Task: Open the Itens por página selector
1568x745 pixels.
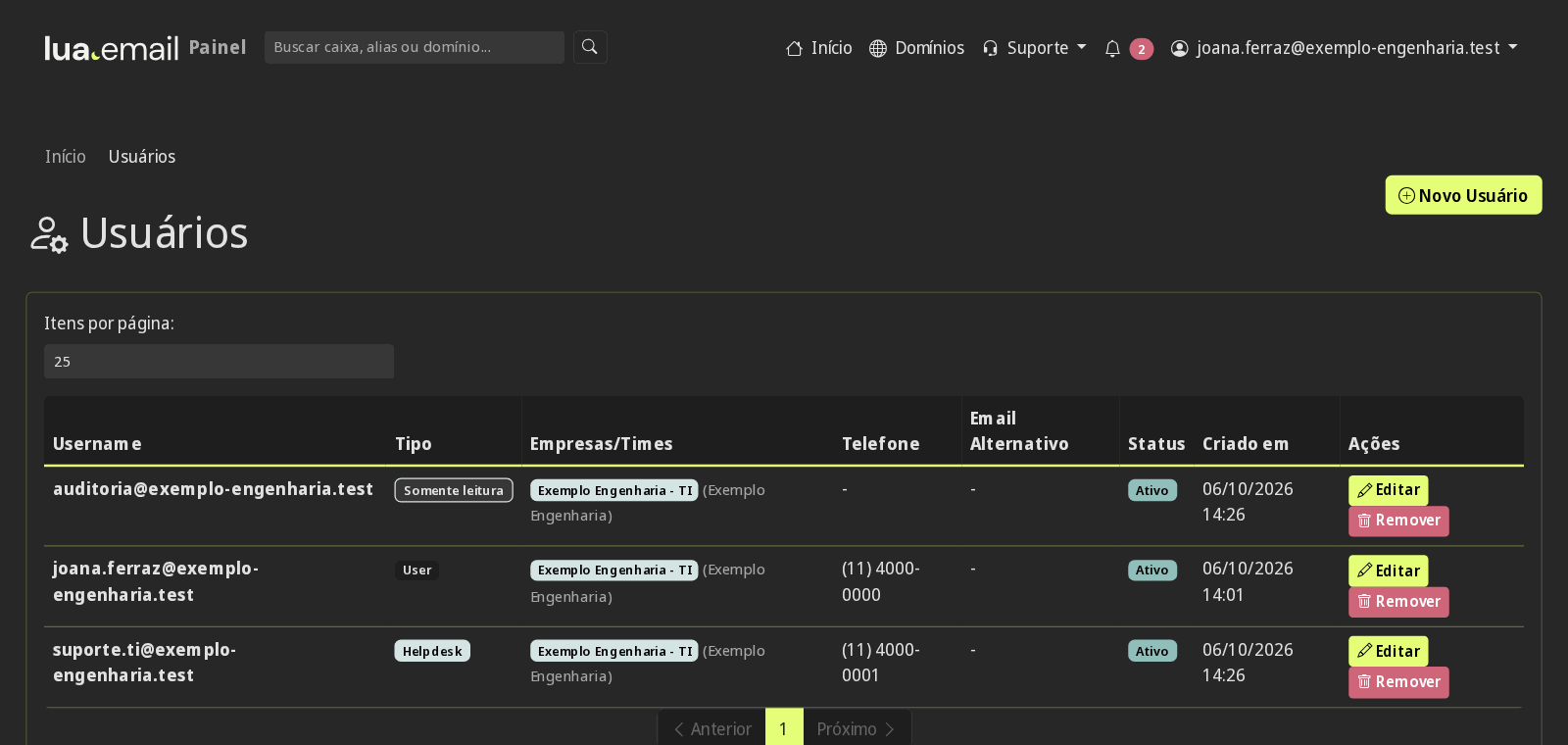Action: click(219, 361)
